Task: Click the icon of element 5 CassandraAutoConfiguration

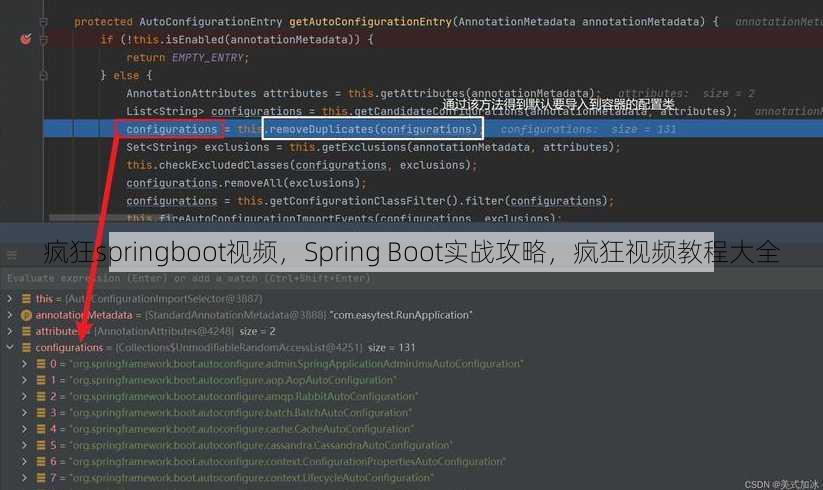Action: pos(40,445)
